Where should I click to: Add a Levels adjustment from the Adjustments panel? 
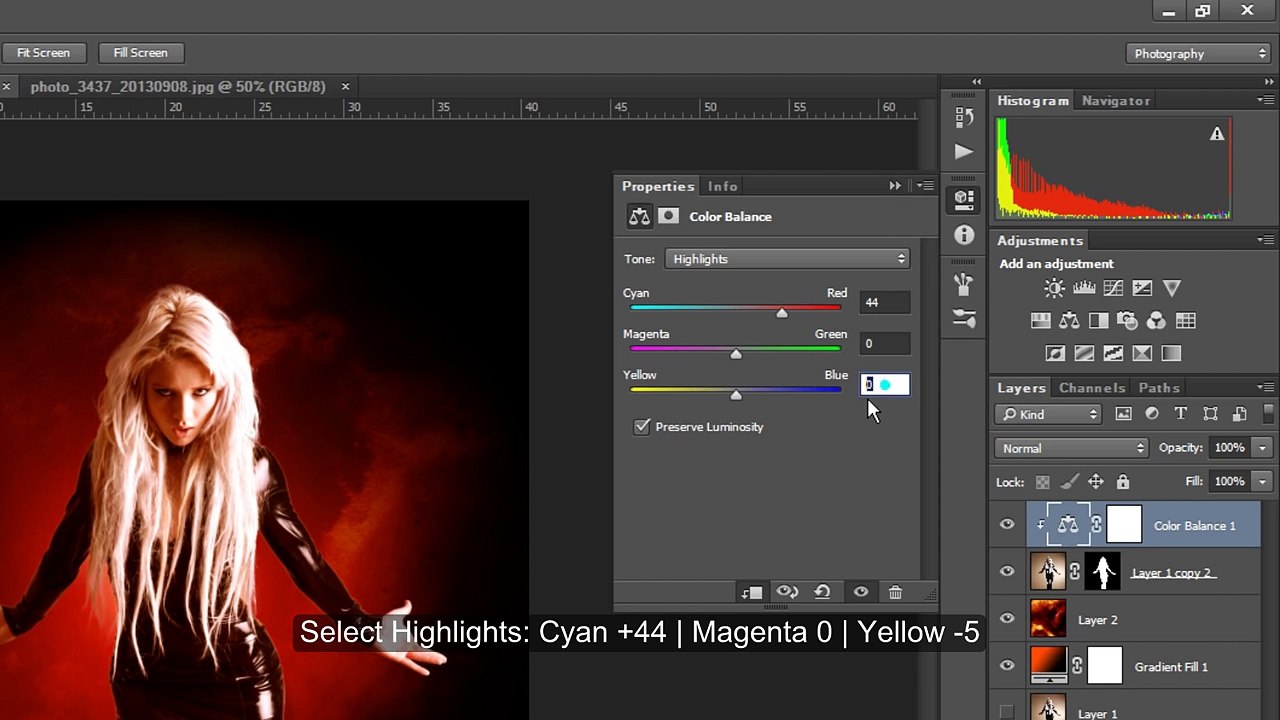tap(1084, 288)
